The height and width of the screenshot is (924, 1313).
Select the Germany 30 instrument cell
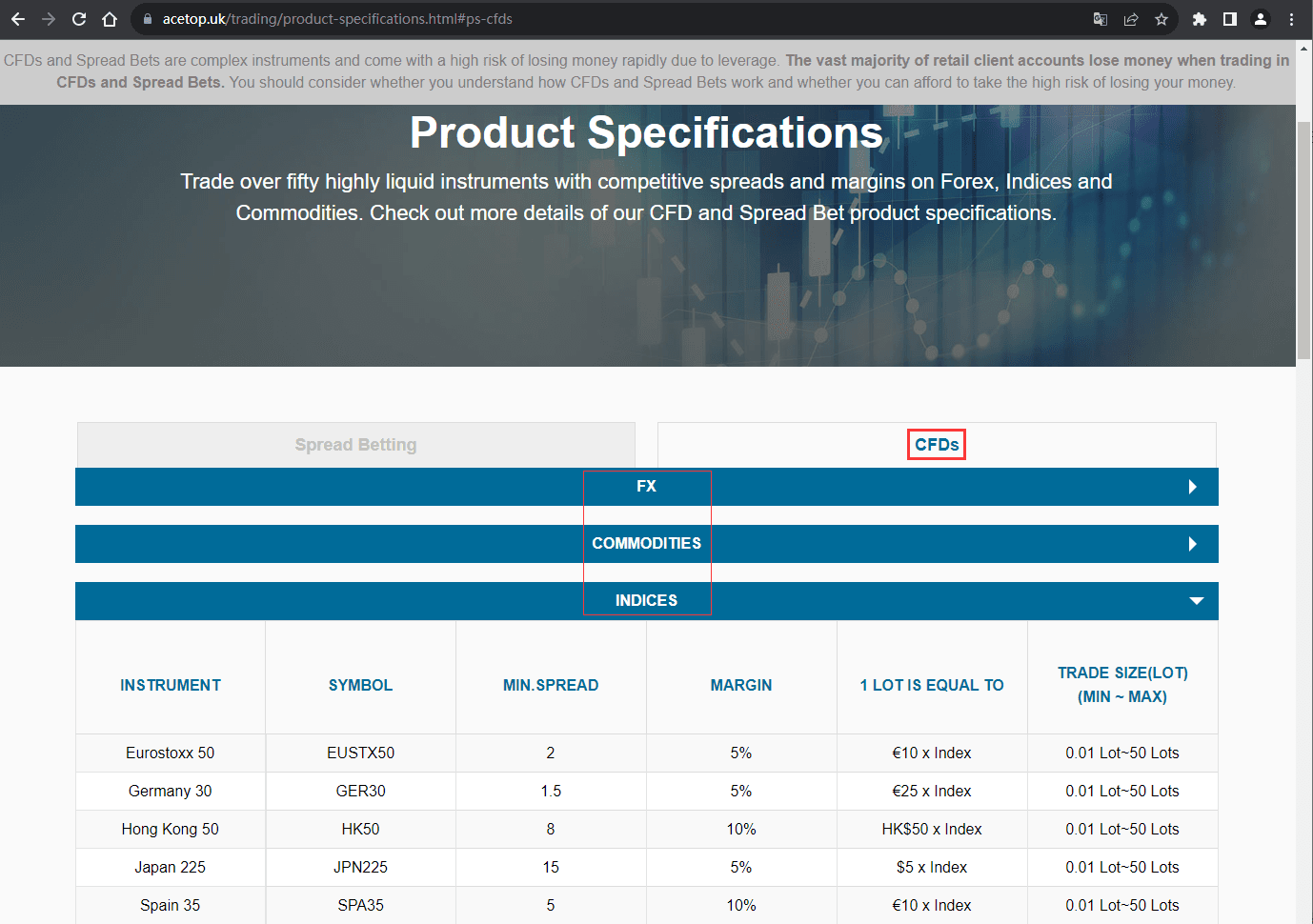click(x=171, y=792)
